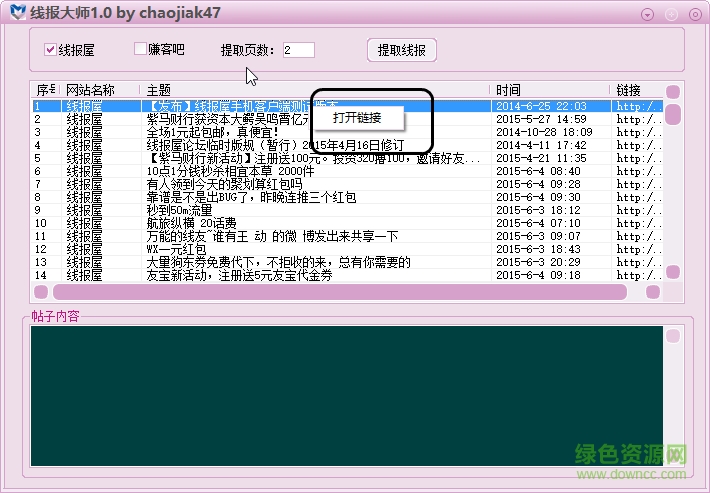Click the 主题 column header

click(x=315, y=90)
